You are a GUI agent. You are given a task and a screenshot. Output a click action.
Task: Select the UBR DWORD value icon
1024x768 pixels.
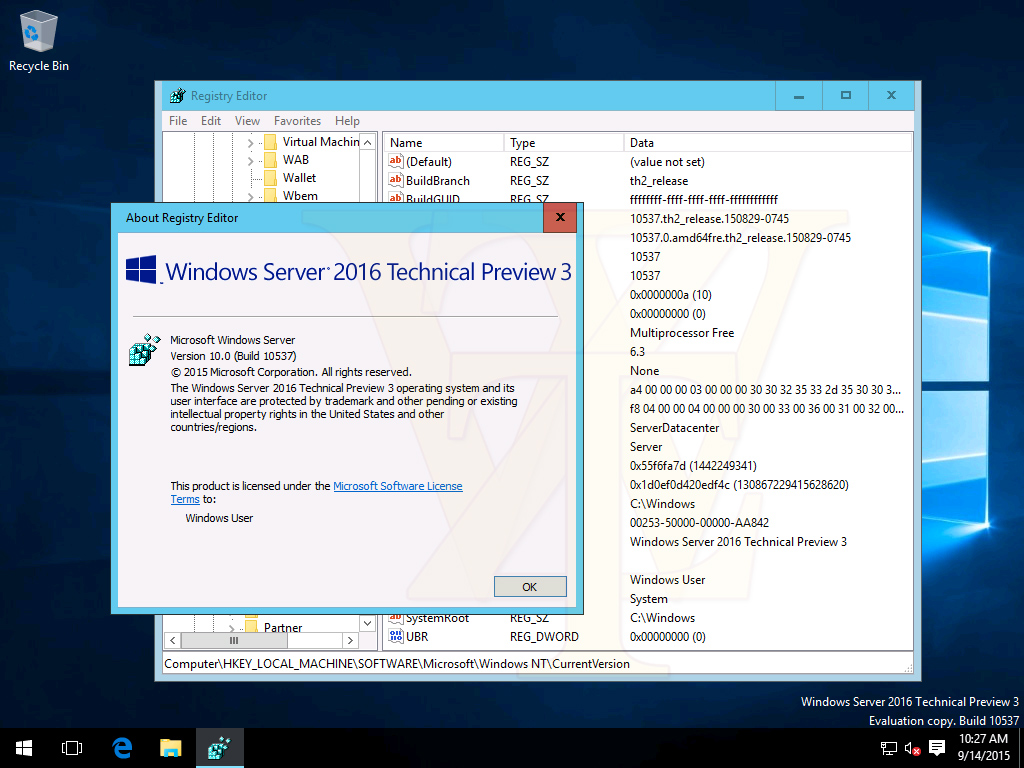point(396,637)
